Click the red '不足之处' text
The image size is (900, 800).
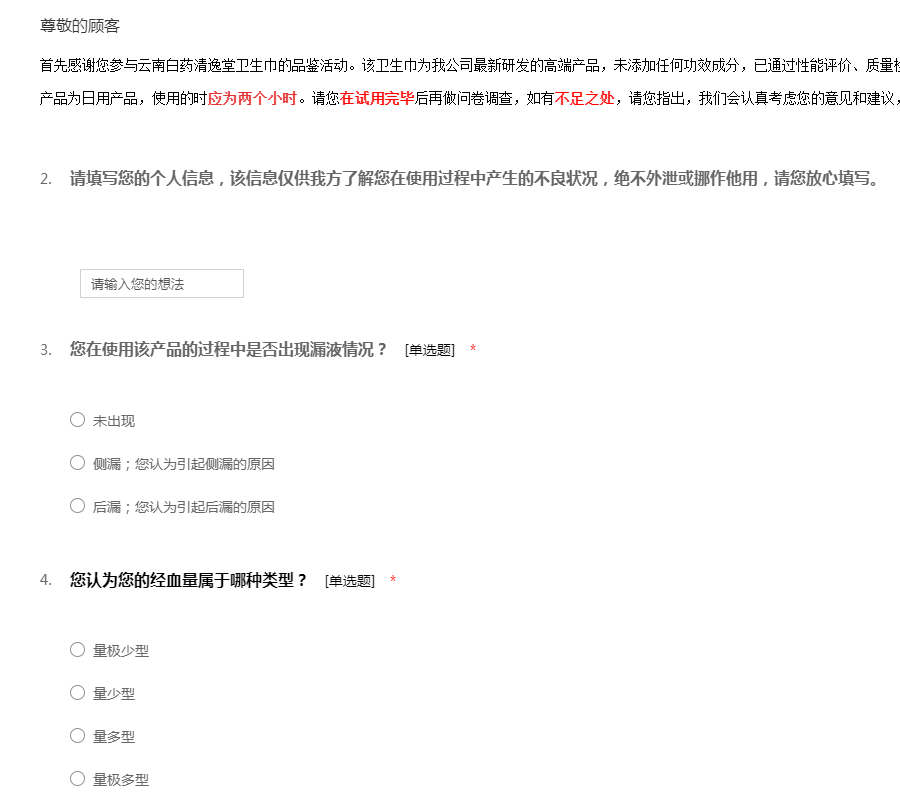click(x=584, y=99)
